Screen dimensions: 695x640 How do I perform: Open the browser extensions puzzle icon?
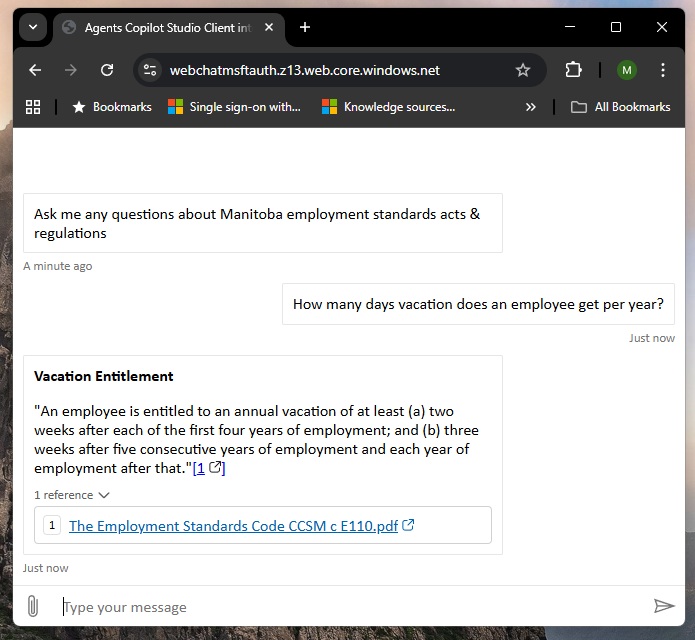573,70
